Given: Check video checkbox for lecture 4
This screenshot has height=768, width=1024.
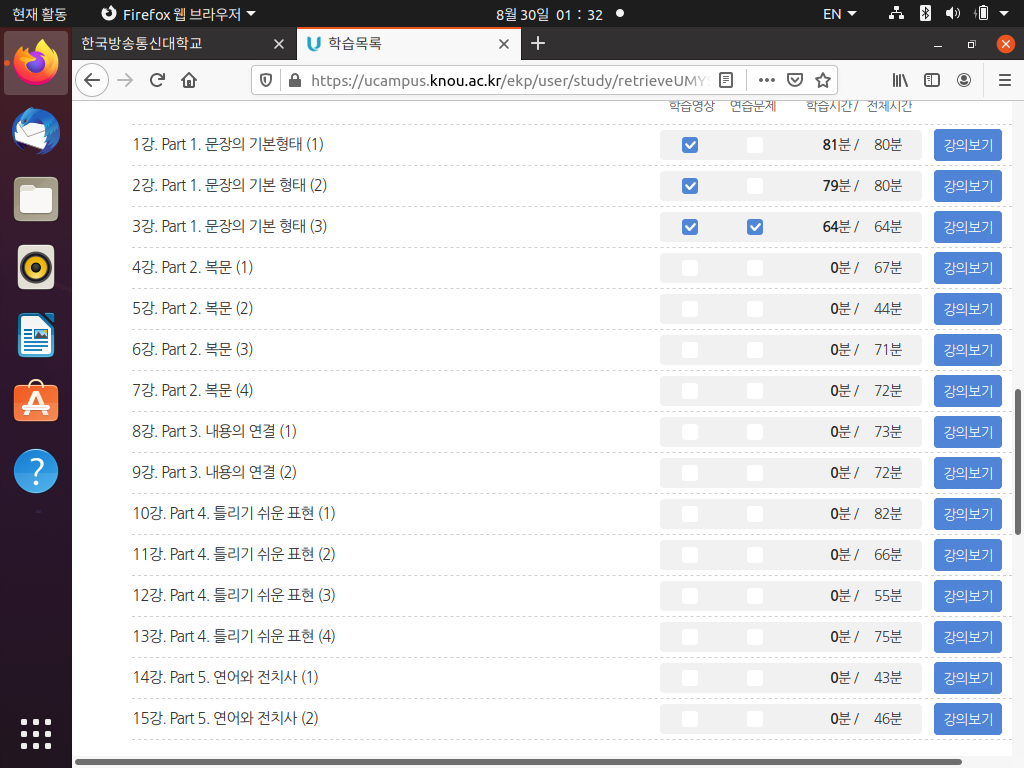Looking at the screenshot, I should [690, 268].
